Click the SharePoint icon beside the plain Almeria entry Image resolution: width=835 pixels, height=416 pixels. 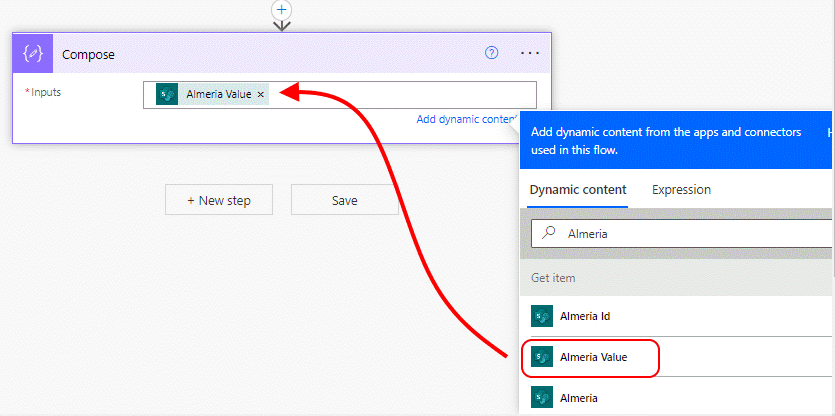coord(542,398)
